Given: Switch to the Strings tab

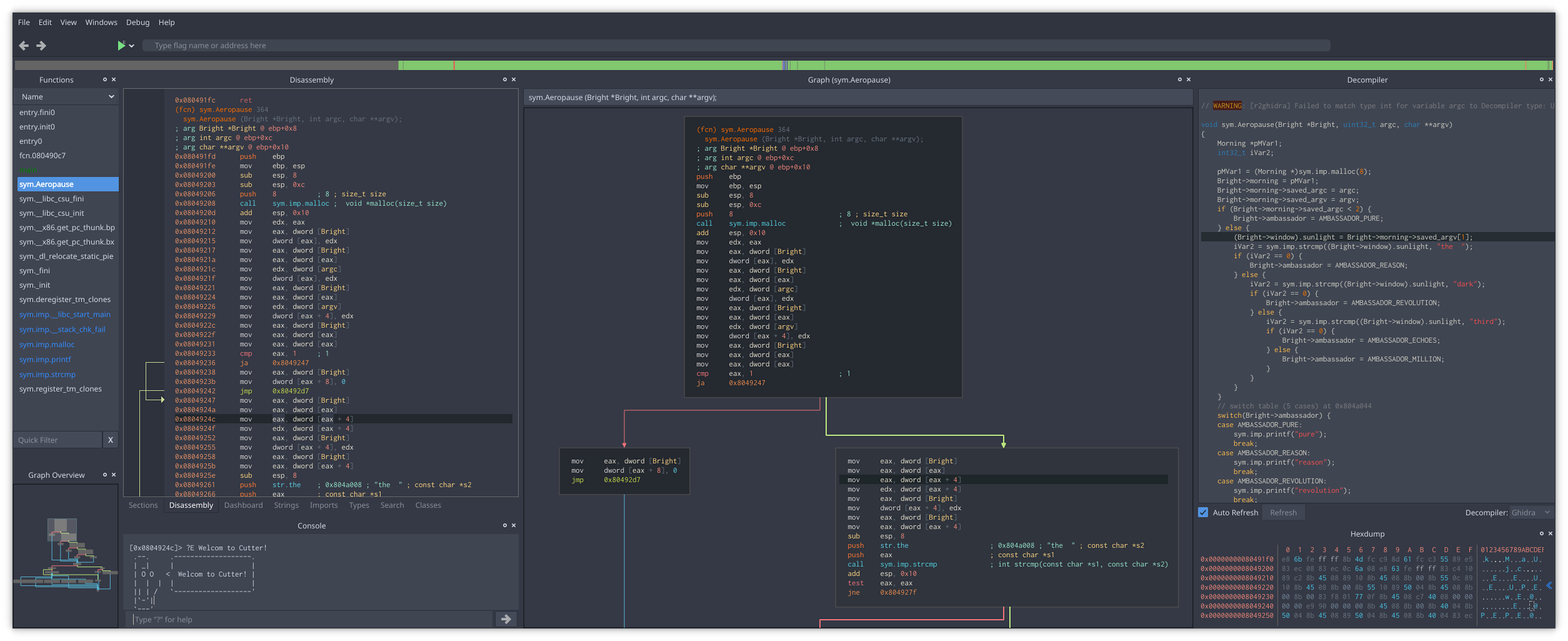Looking at the screenshot, I should 286,505.
